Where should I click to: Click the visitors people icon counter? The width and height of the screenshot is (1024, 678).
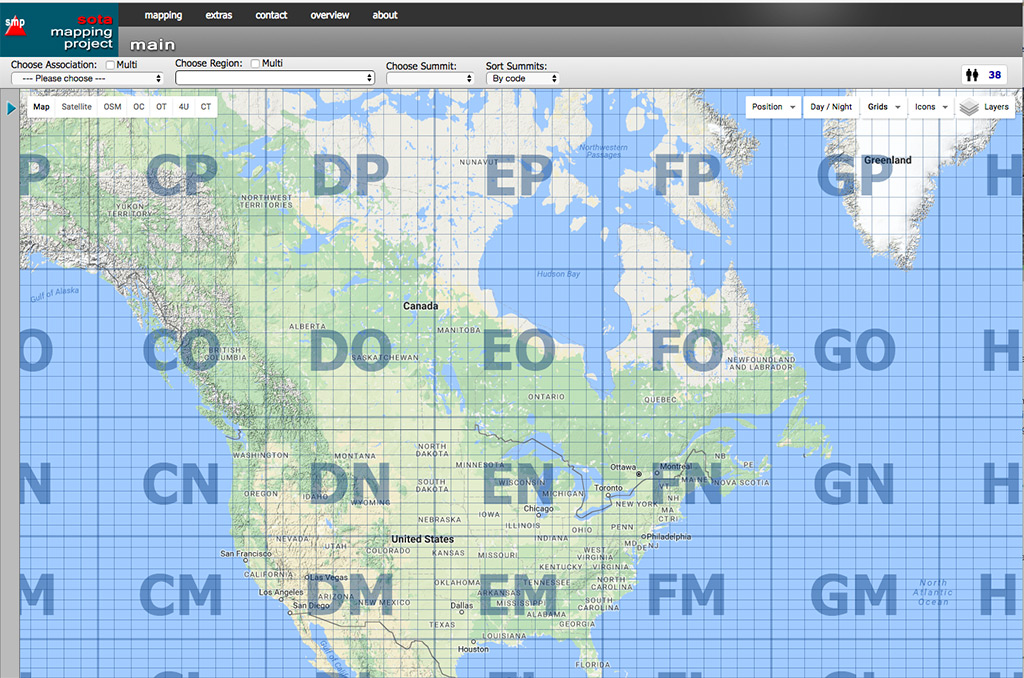pyautogui.click(x=984, y=75)
